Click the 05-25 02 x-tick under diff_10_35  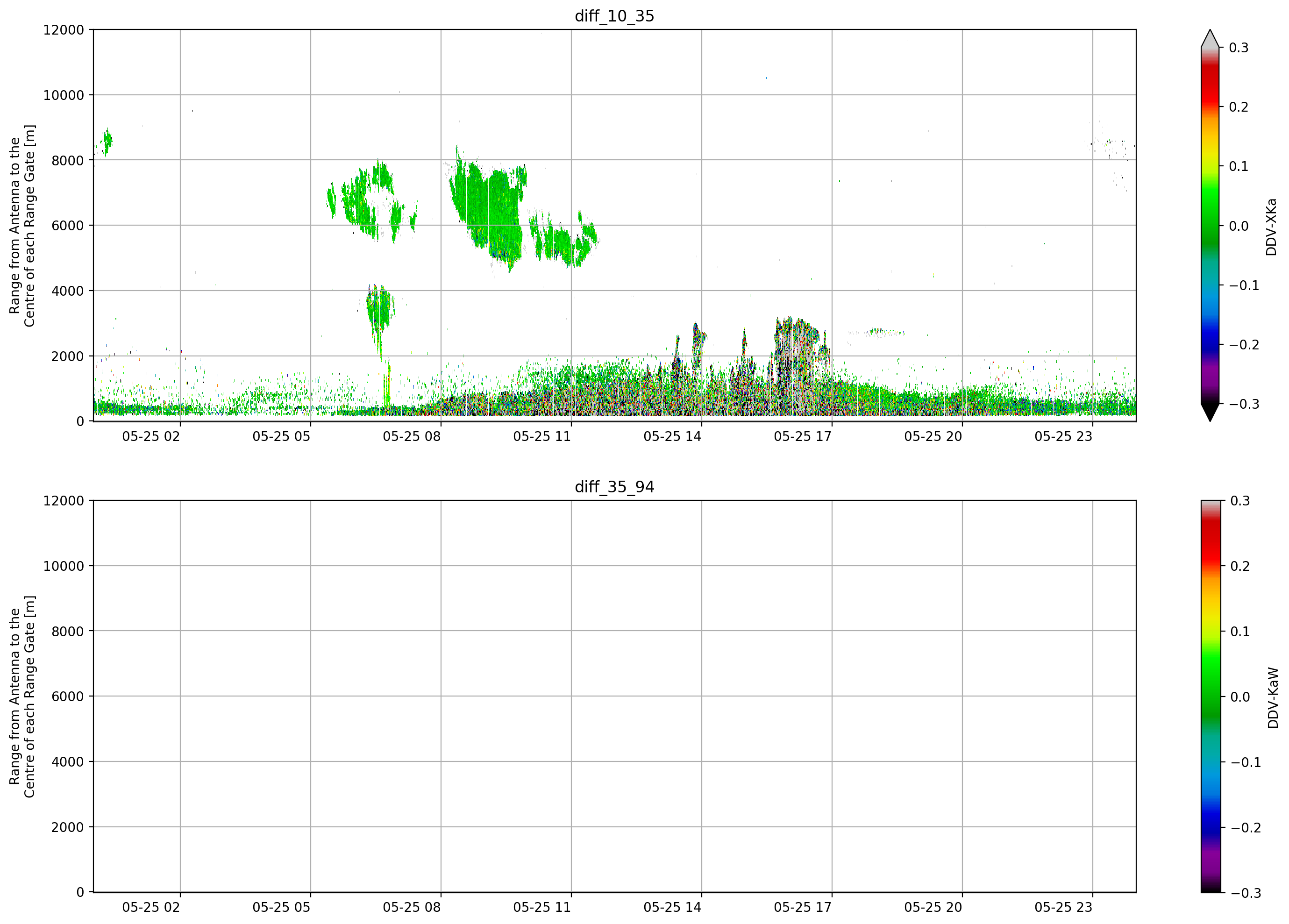coord(151,436)
